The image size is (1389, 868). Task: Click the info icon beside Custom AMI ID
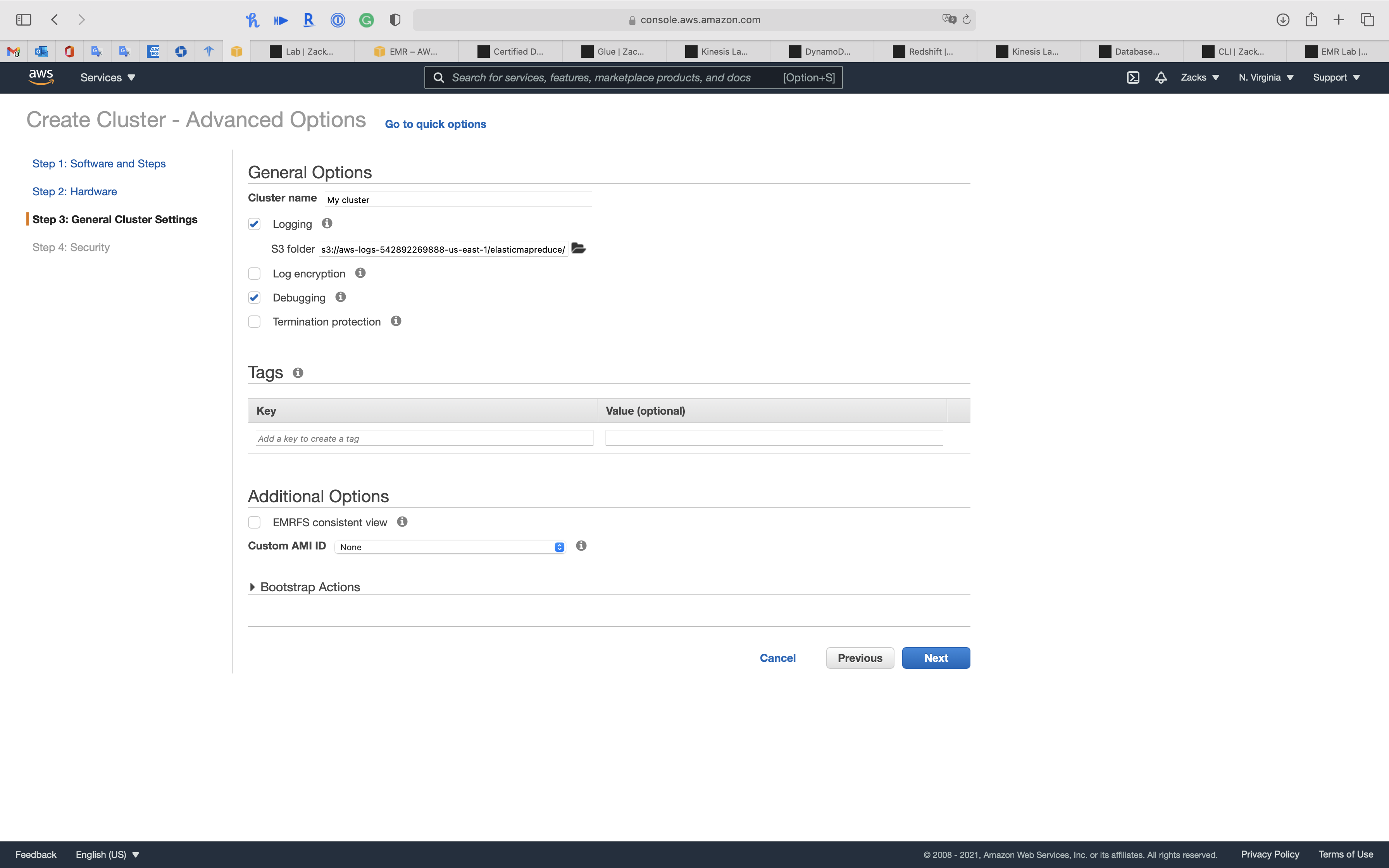581,546
